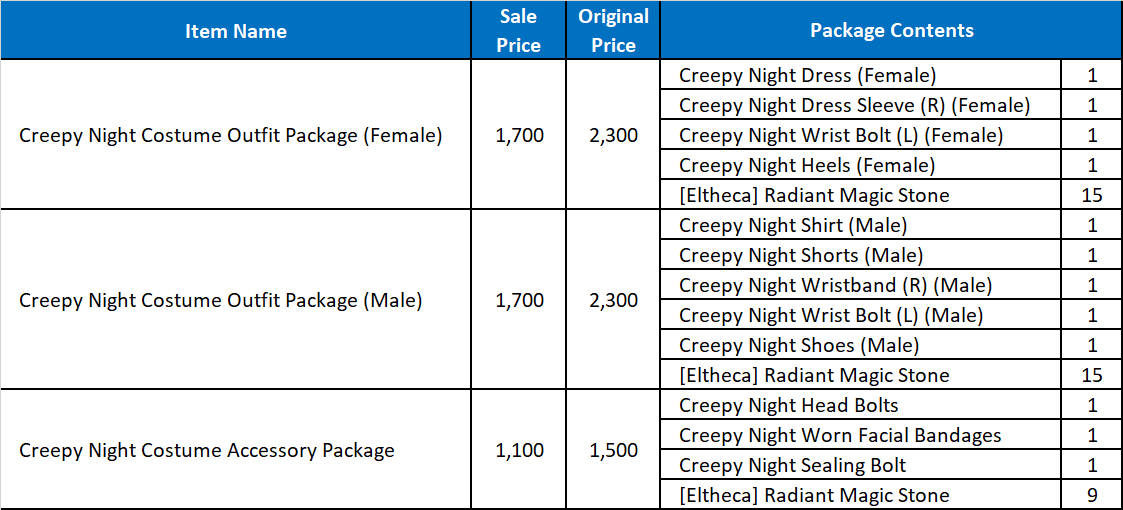Click the quantity 9 Radiant Magic Stone cell

coord(1091,495)
